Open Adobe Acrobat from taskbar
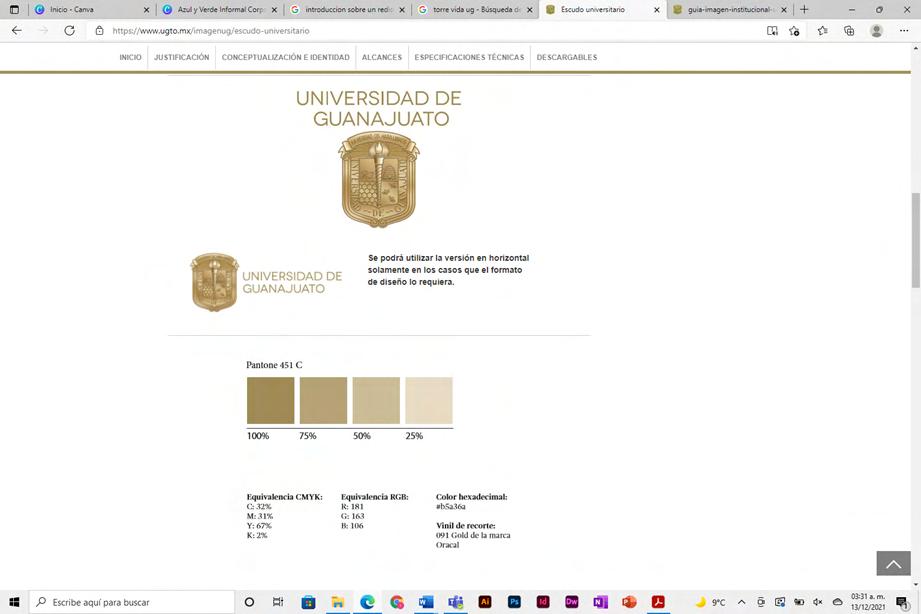921x614 pixels. coord(658,602)
